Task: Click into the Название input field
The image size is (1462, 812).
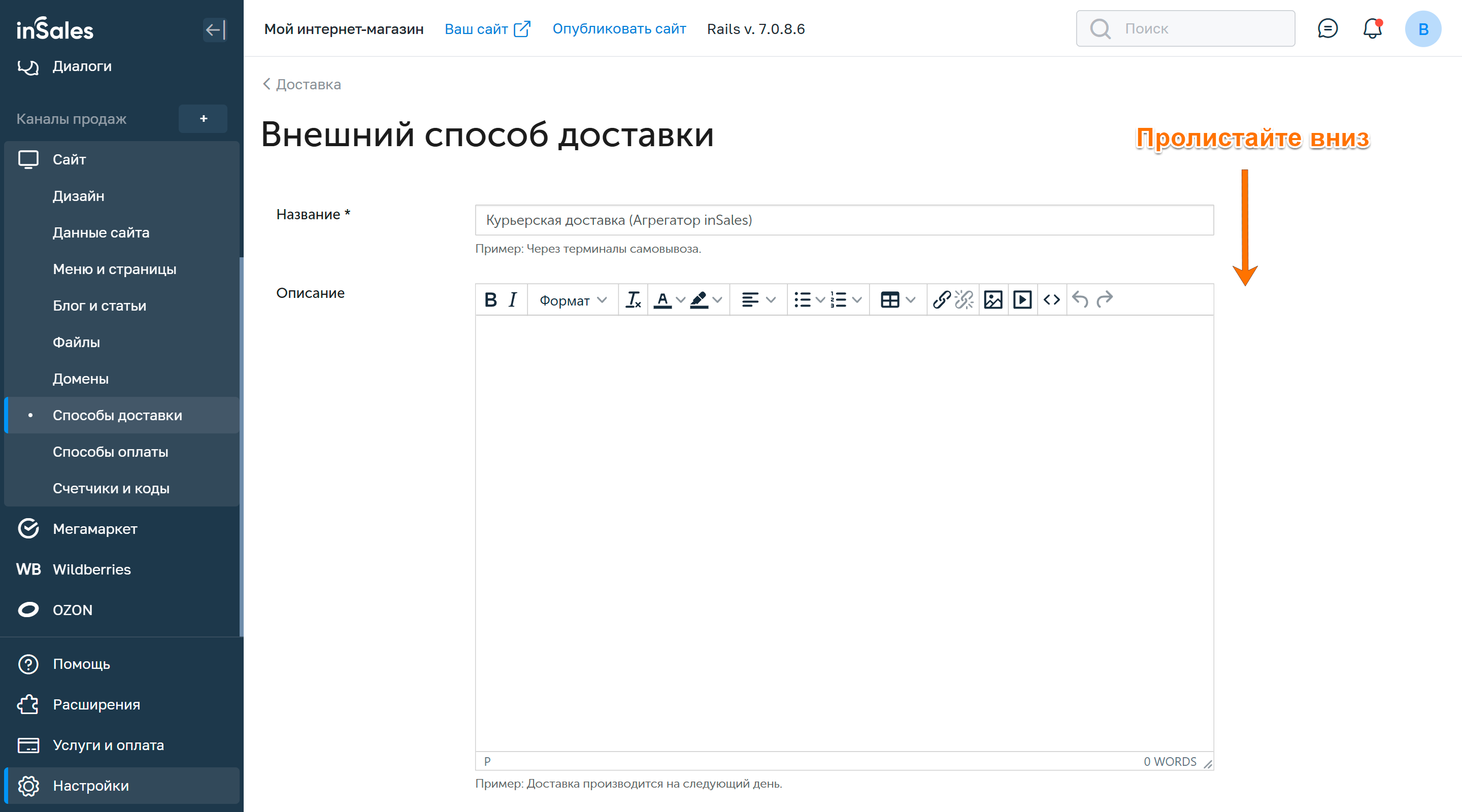Action: (843, 220)
